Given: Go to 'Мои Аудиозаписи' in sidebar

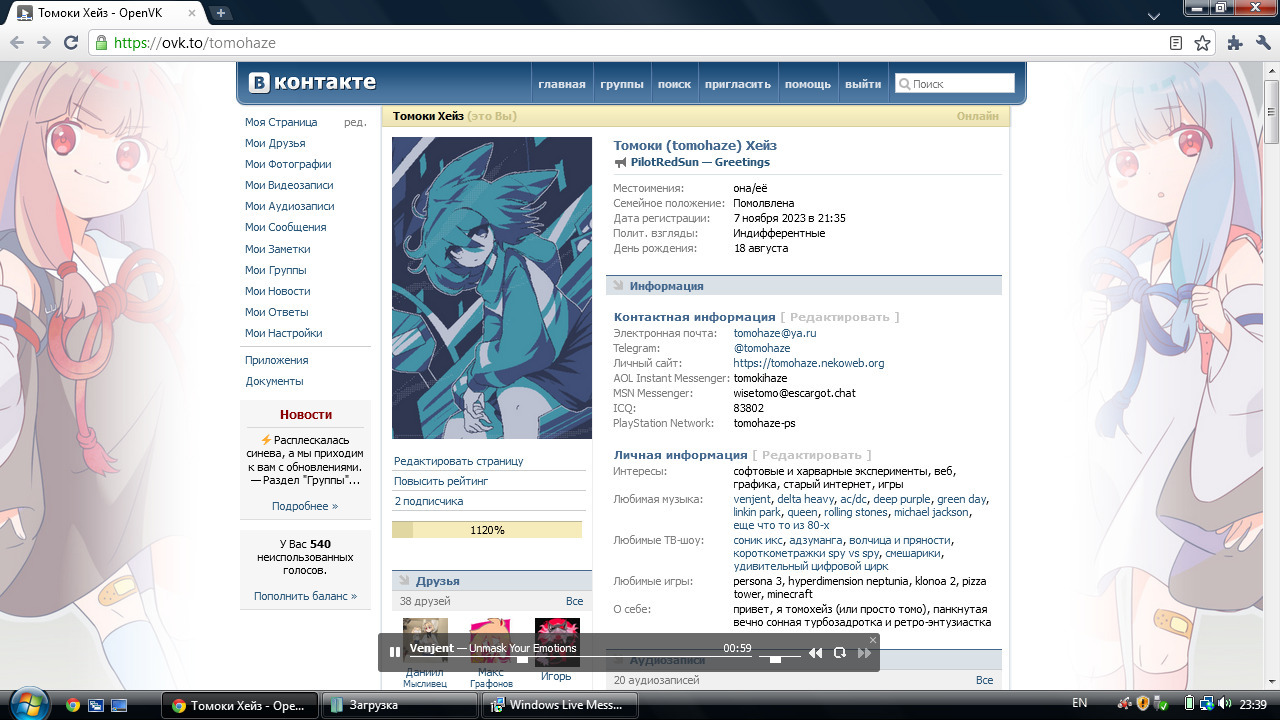Looking at the screenshot, I should click(x=290, y=206).
